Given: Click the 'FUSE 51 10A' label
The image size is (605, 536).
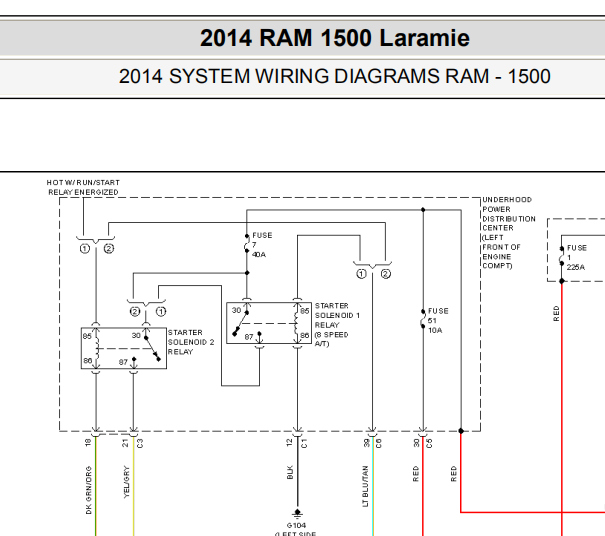Looking at the screenshot, I should click(x=438, y=321).
